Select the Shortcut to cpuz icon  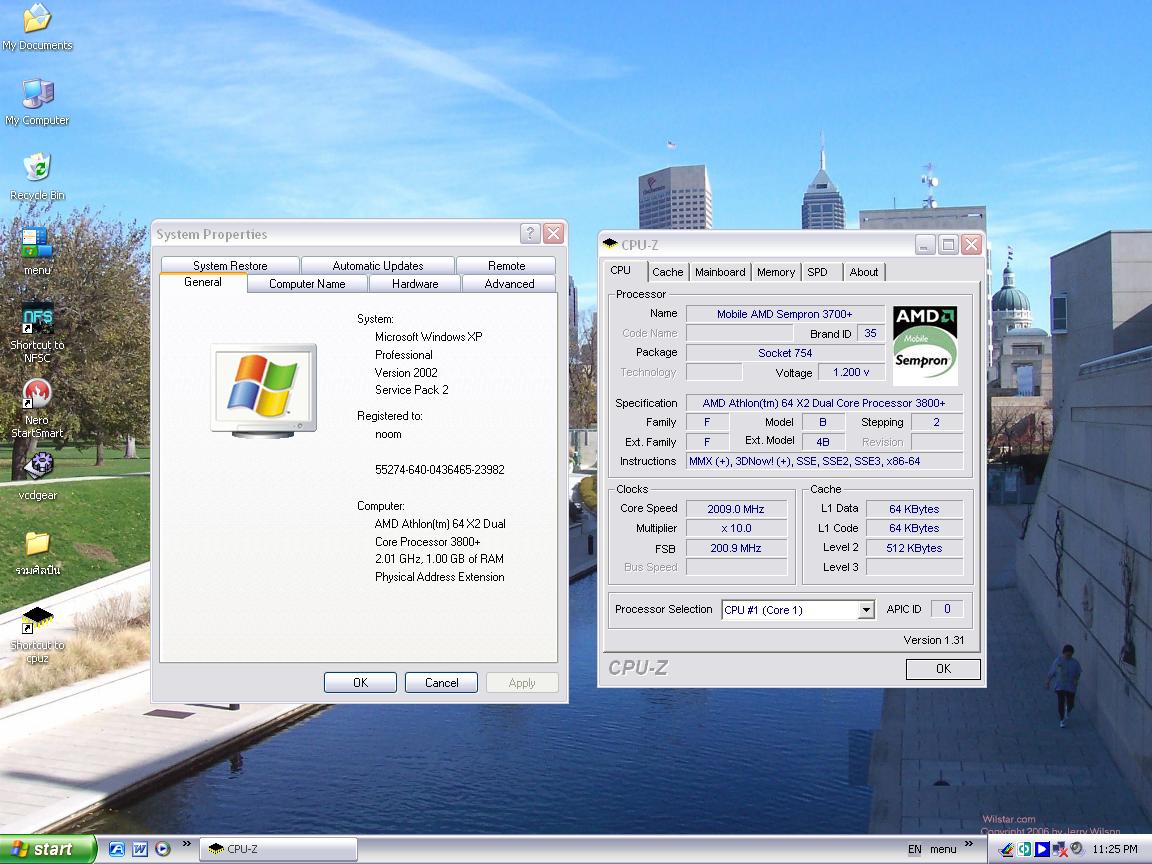37,635
